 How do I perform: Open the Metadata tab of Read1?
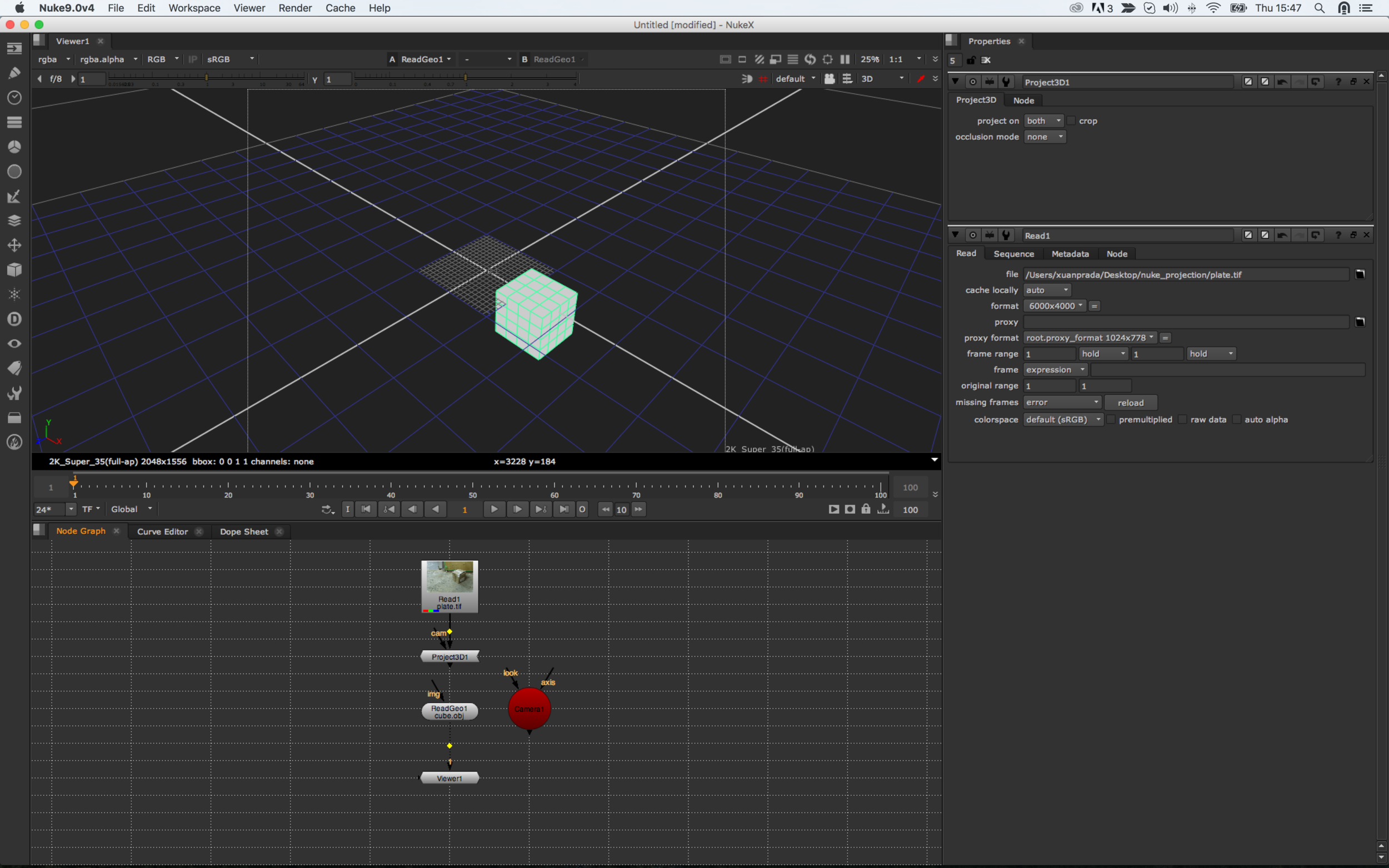1070,254
